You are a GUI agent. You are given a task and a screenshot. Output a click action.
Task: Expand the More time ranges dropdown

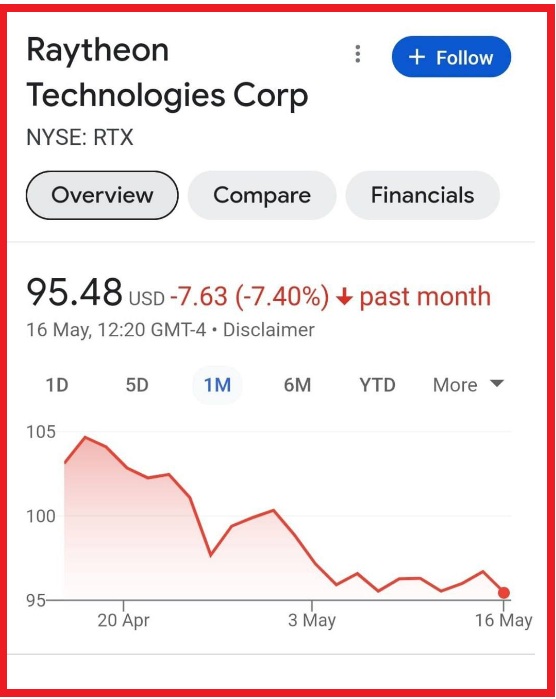click(x=468, y=385)
